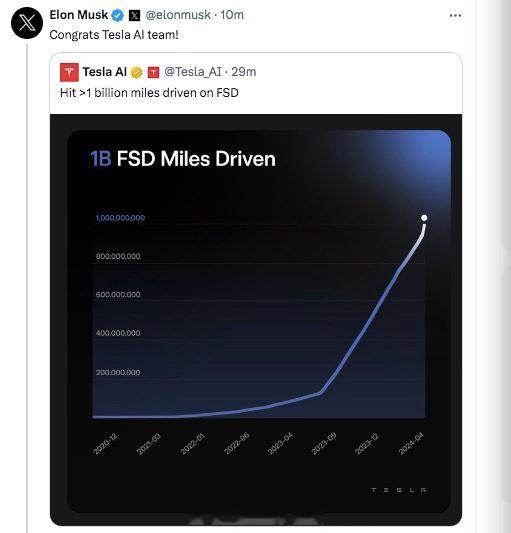Click the quoted text about 1 billion miles

(149, 93)
